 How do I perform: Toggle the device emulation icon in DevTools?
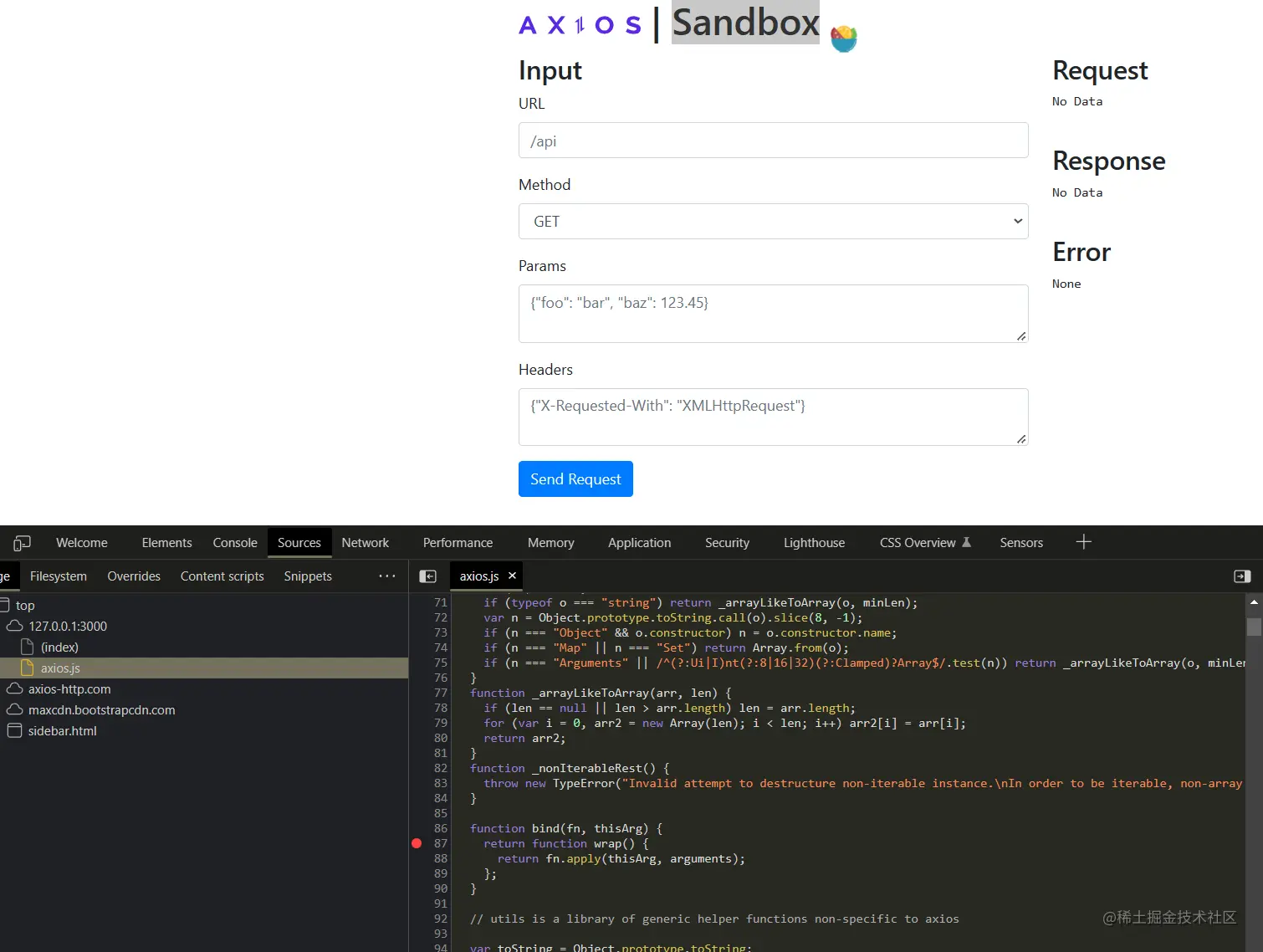[x=22, y=543]
